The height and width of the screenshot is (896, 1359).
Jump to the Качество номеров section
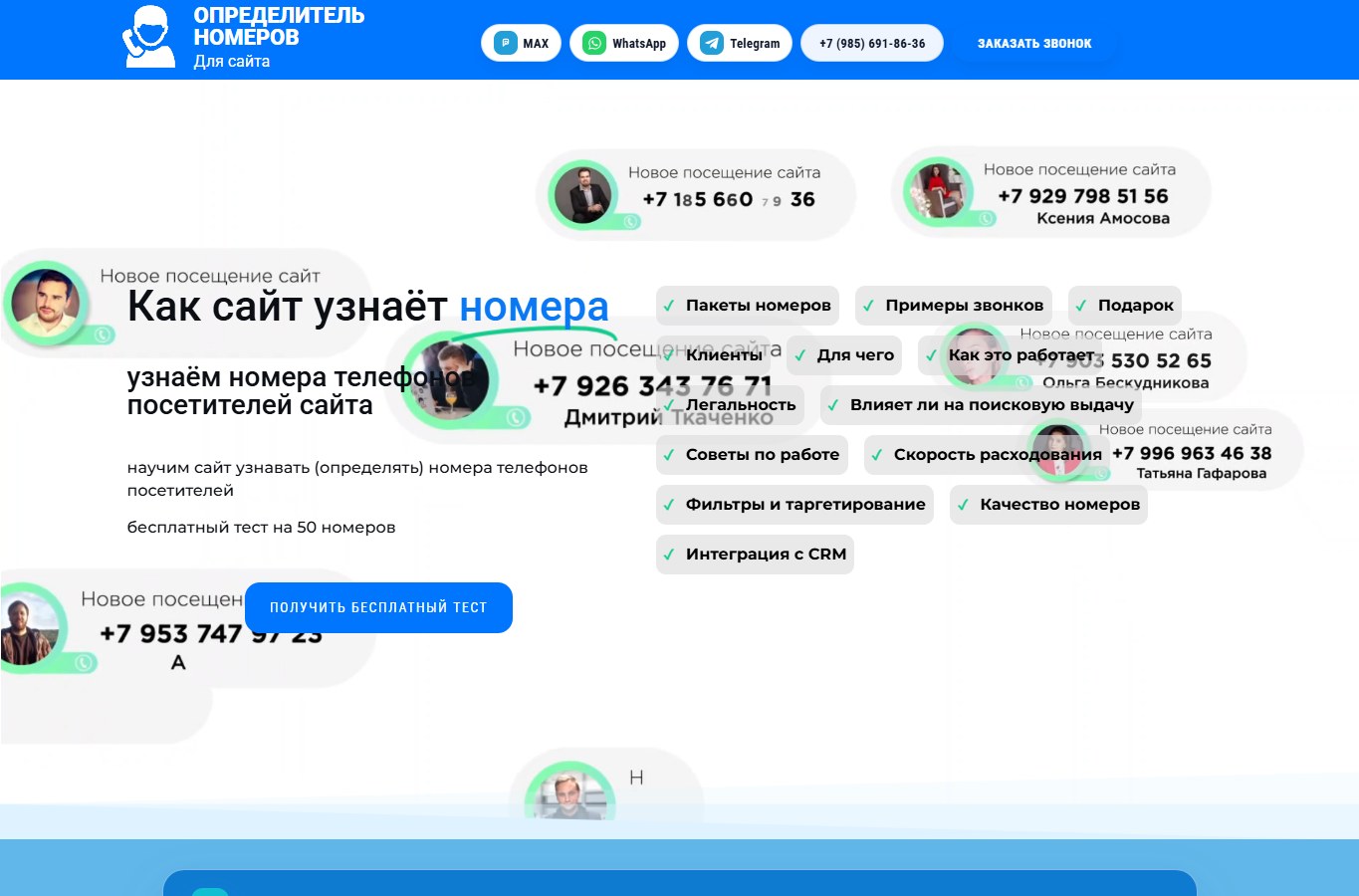[x=1048, y=505]
